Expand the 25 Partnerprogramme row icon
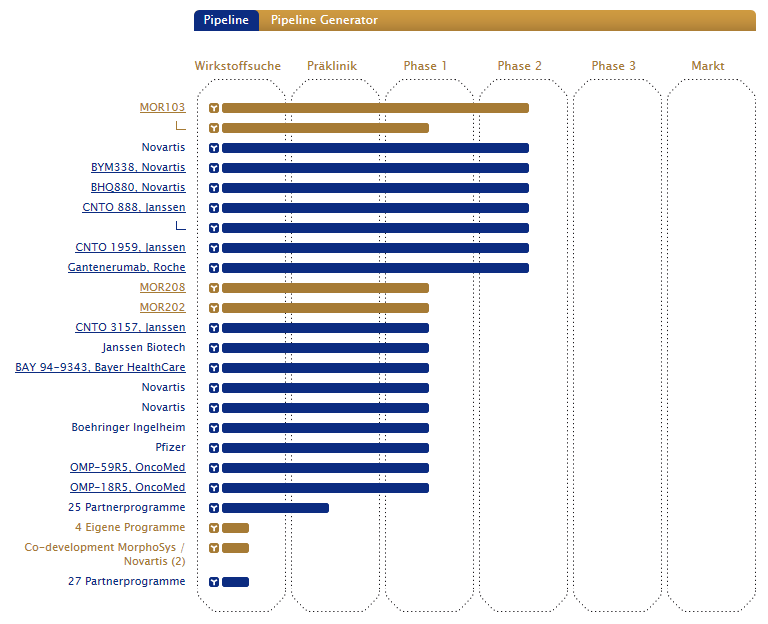 214,508
